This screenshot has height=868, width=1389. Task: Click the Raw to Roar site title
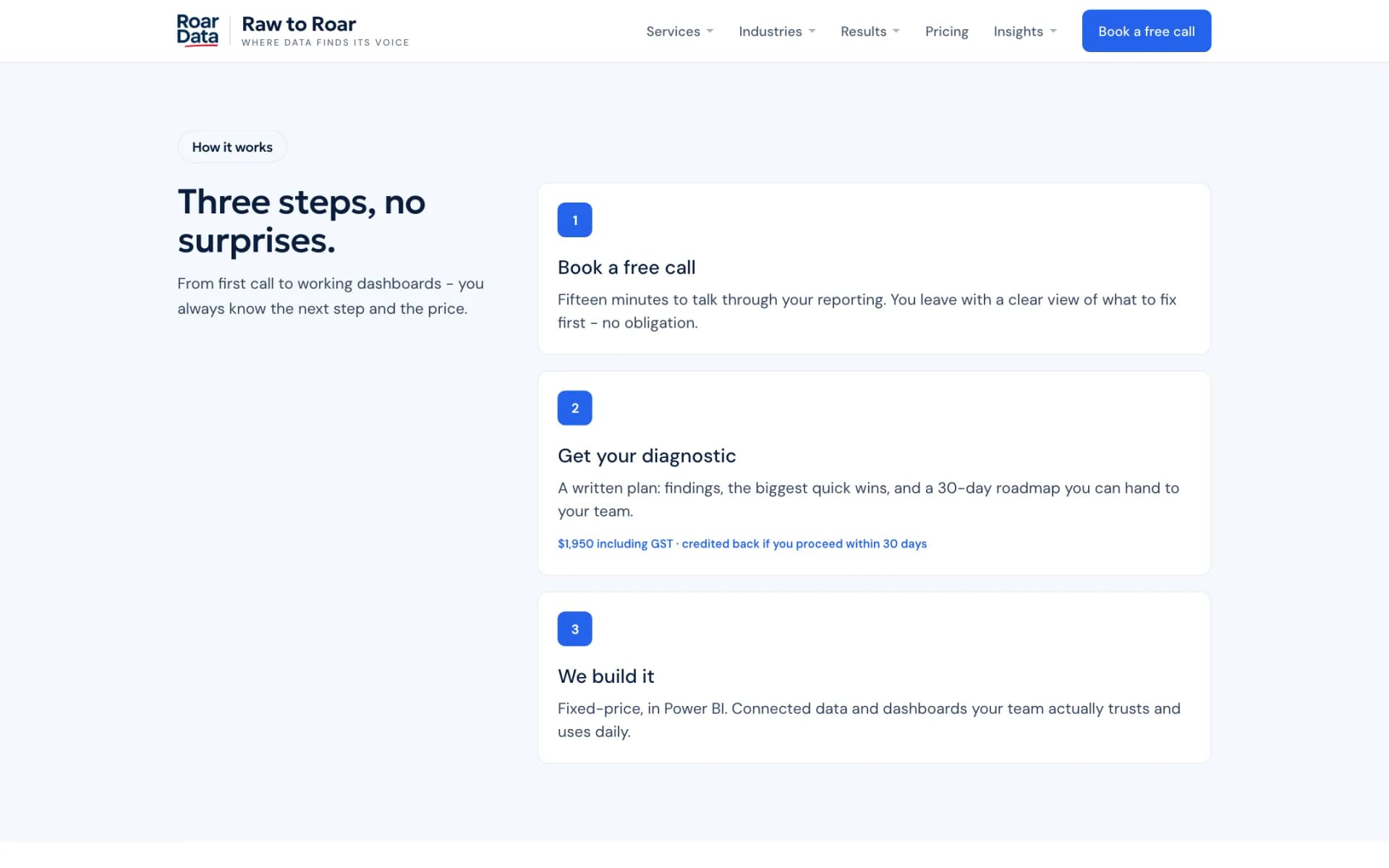(299, 24)
